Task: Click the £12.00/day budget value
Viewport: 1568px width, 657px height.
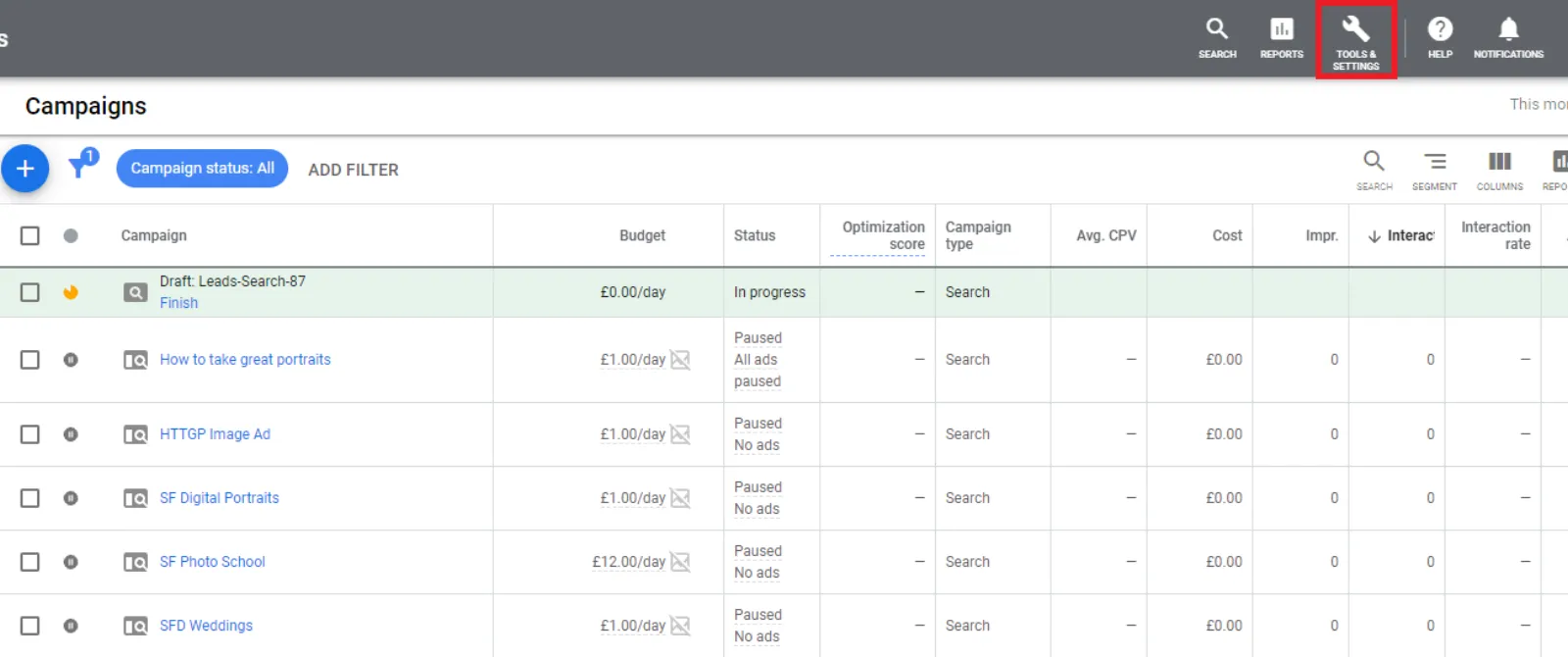Action: coord(628,562)
